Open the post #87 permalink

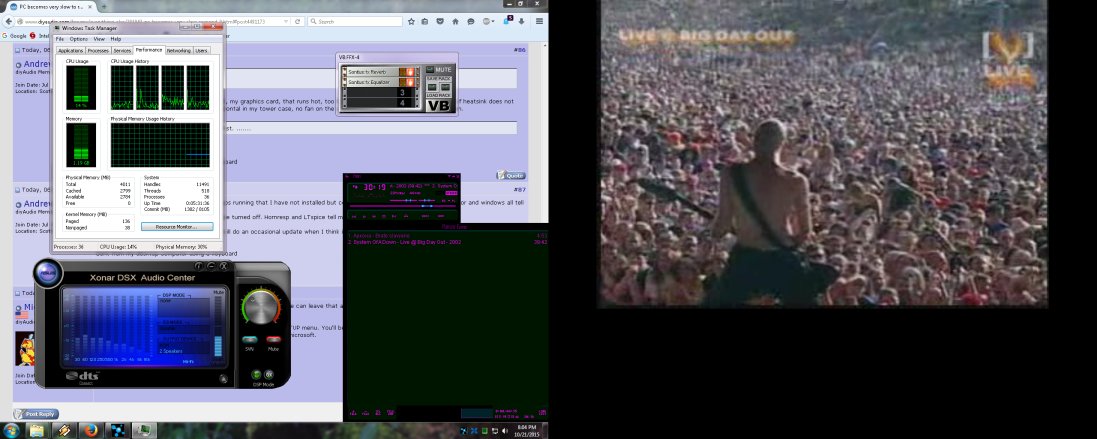519,190
